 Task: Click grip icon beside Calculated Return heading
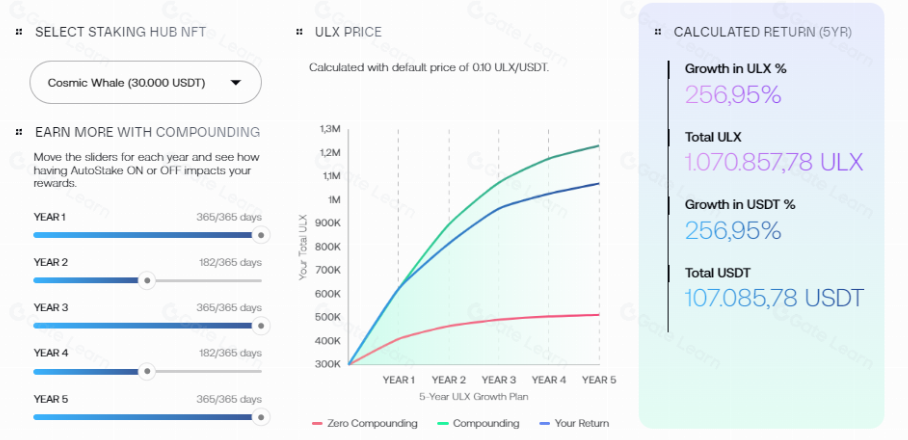pyautogui.click(x=657, y=32)
